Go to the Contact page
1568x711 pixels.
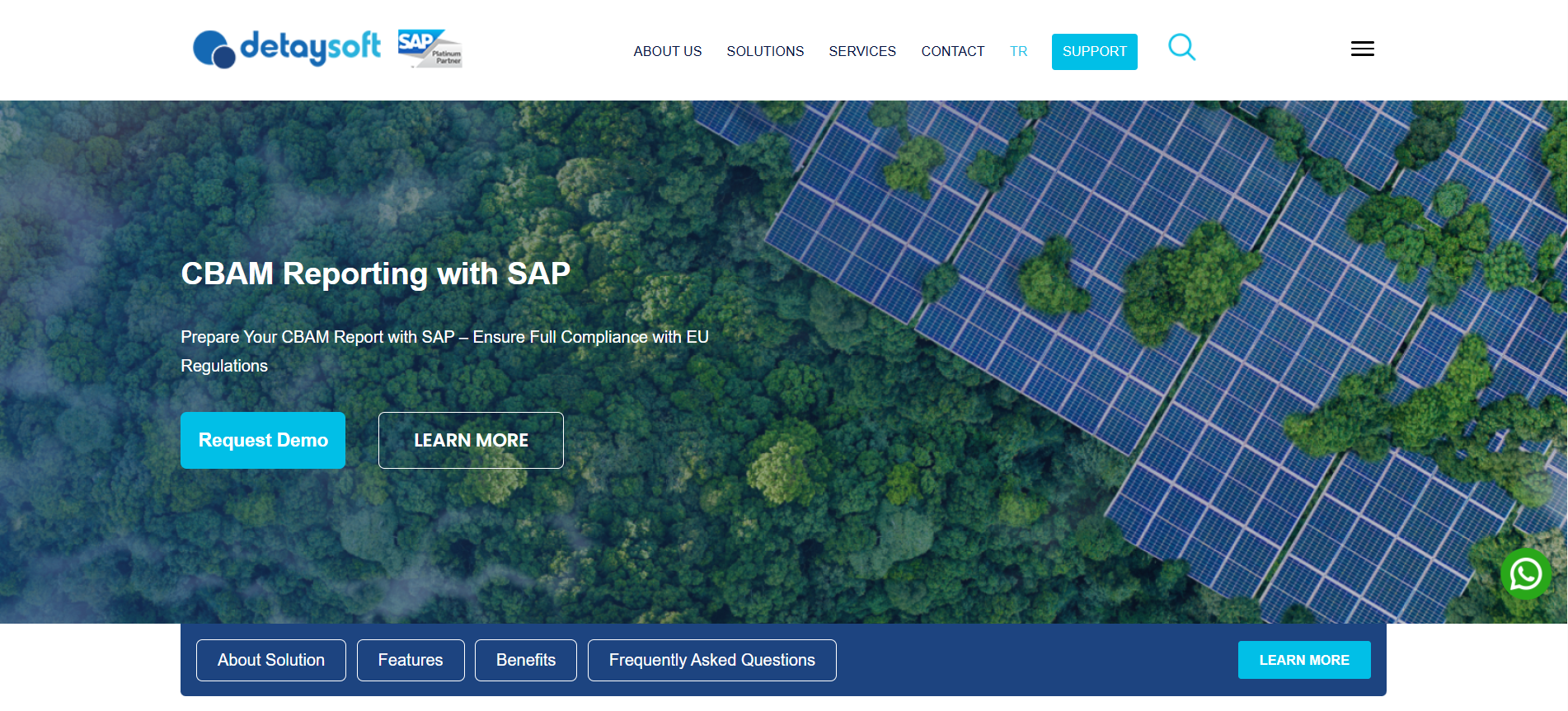(x=953, y=51)
